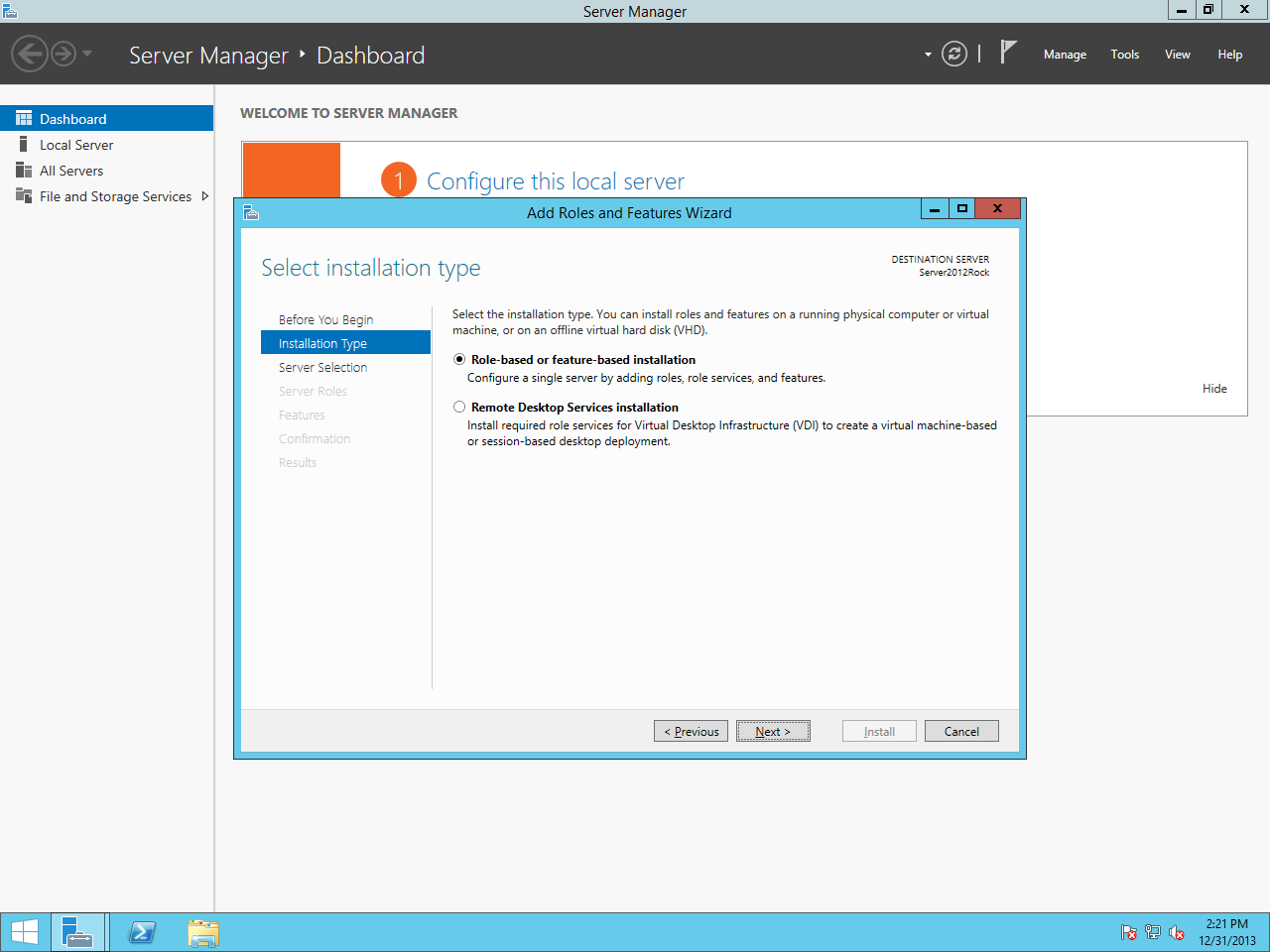
Task: Click the Select installation type heading
Action: click(371, 268)
